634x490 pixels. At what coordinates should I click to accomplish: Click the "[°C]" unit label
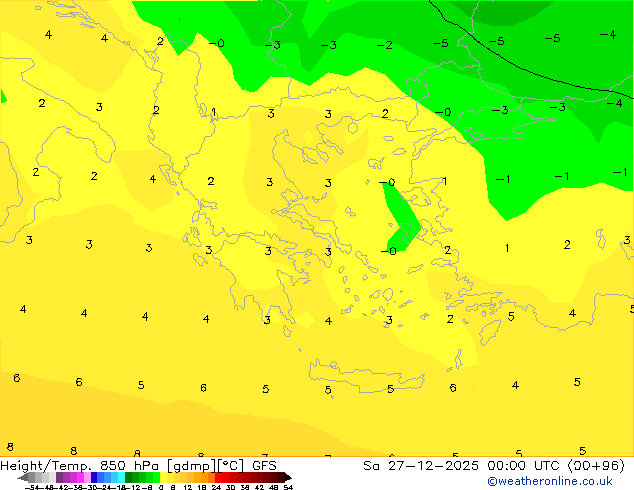pos(230,466)
